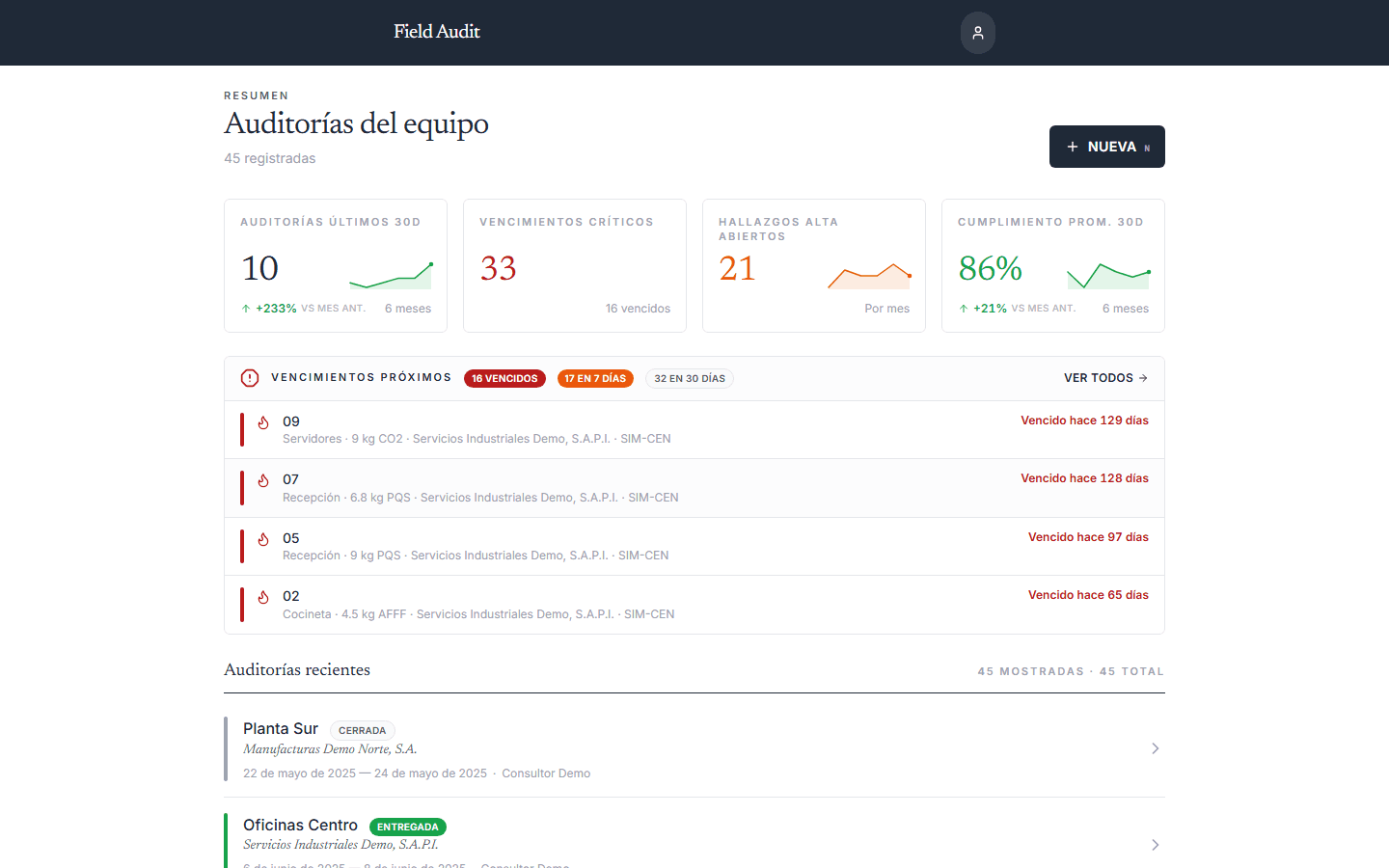The width and height of the screenshot is (1389, 868).
Task: Click flame icon on row 07
Action: coord(263,480)
